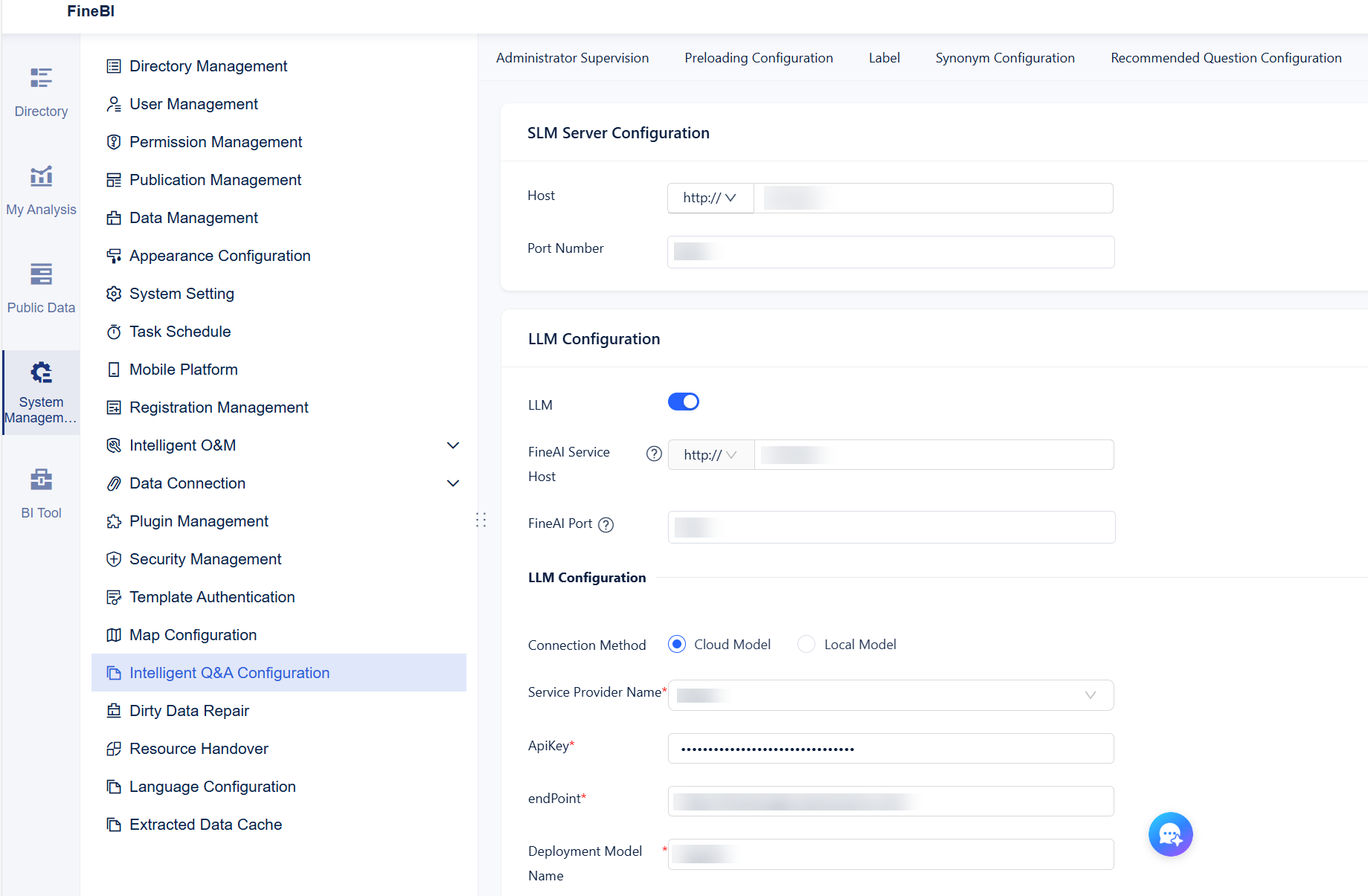Image resolution: width=1368 pixels, height=896 pixels.
Task: Click the ApiKey input field
Action: pyautogui.click(x=890, y=748)
